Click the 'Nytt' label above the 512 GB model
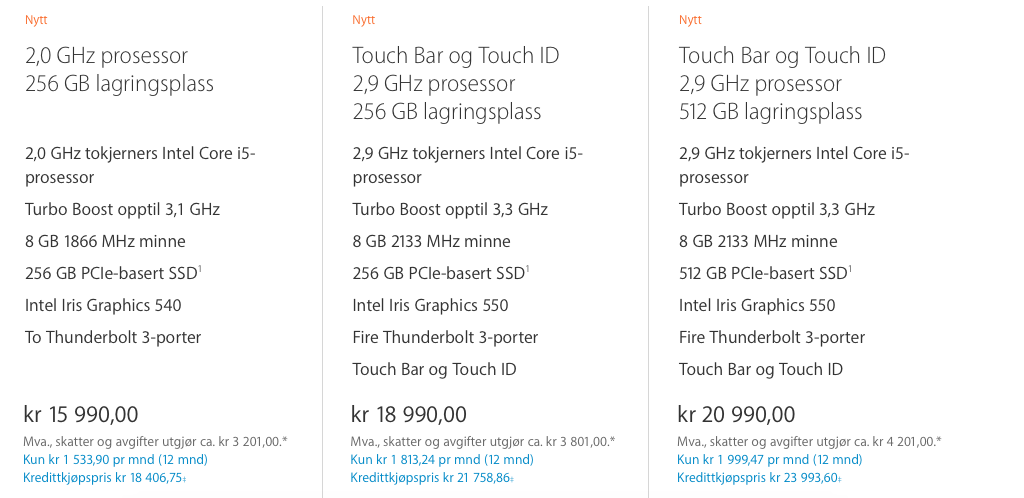This screenshot has height=498, width=1024. pyautogui.click(x=690, y=20)
